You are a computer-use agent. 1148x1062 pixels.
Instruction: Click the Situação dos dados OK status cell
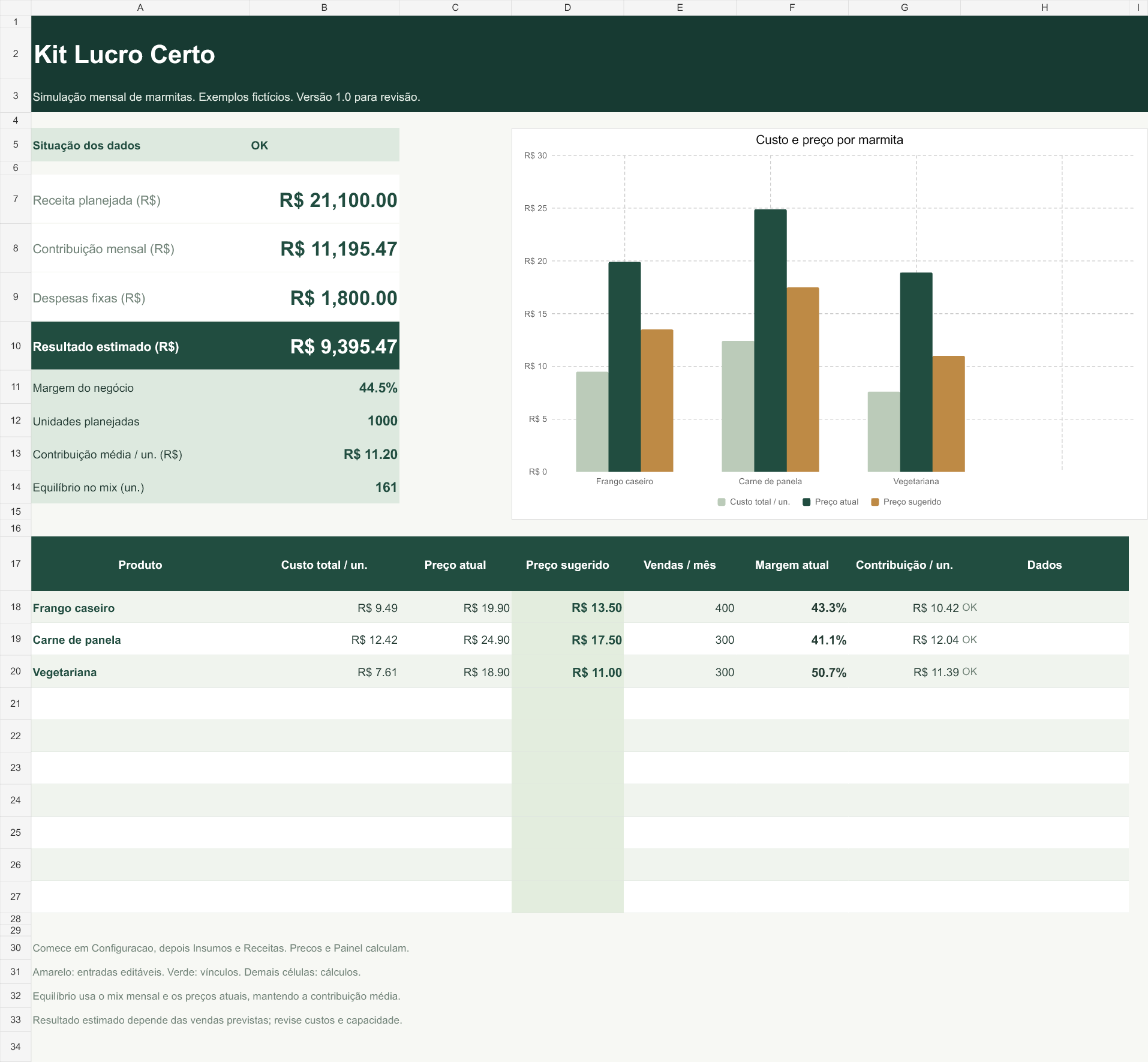tap(324, 145)
